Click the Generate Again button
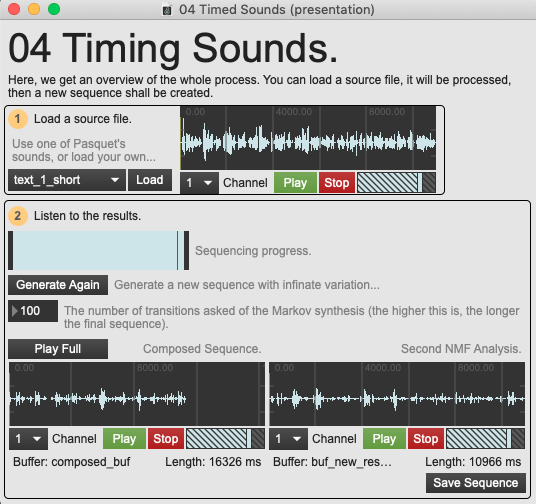 click(x=58, y=285)
